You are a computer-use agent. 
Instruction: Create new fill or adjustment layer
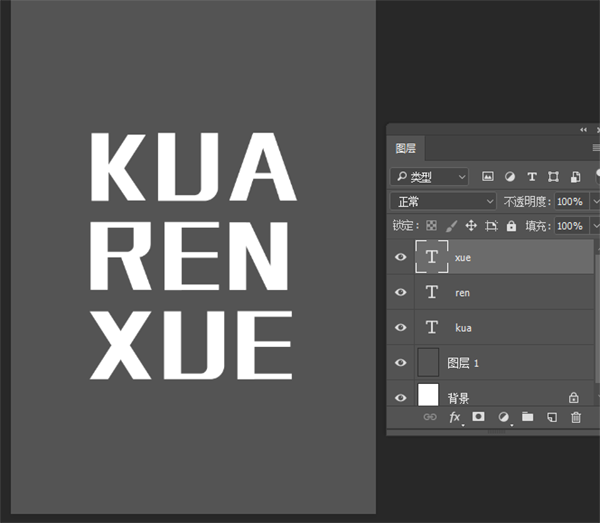[x=504, y=417]
